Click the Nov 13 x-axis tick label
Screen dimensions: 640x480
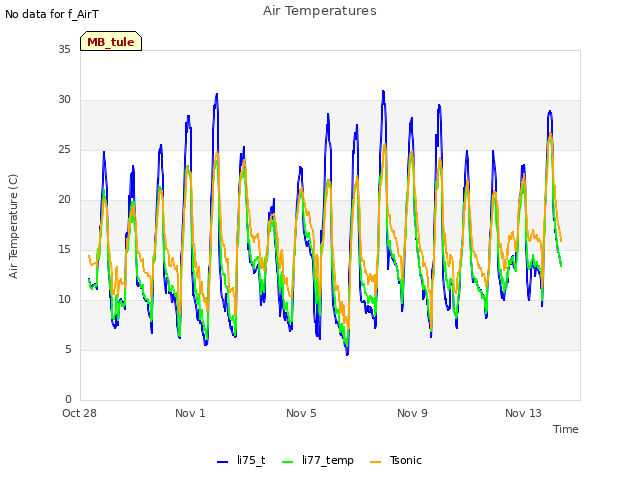[523, 413]
